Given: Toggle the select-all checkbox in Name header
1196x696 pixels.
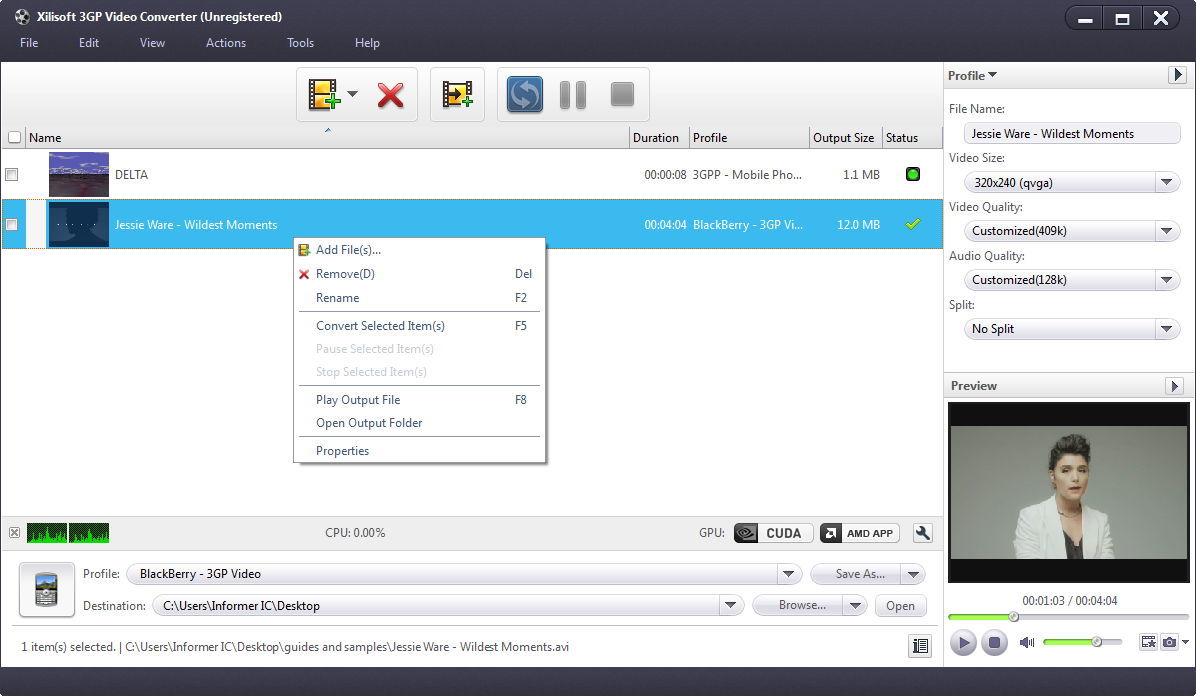Looking at the screenshot, I should (x=13, y=137).
